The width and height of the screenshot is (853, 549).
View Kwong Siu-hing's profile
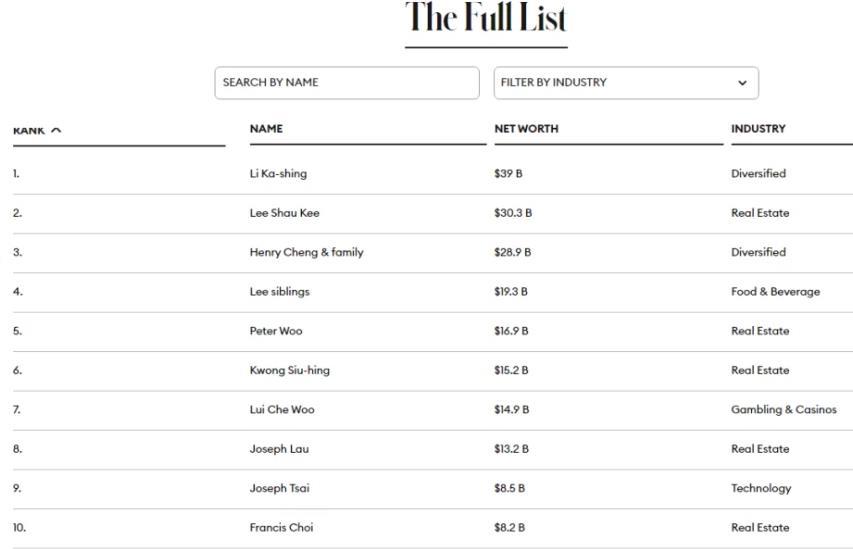289,370
